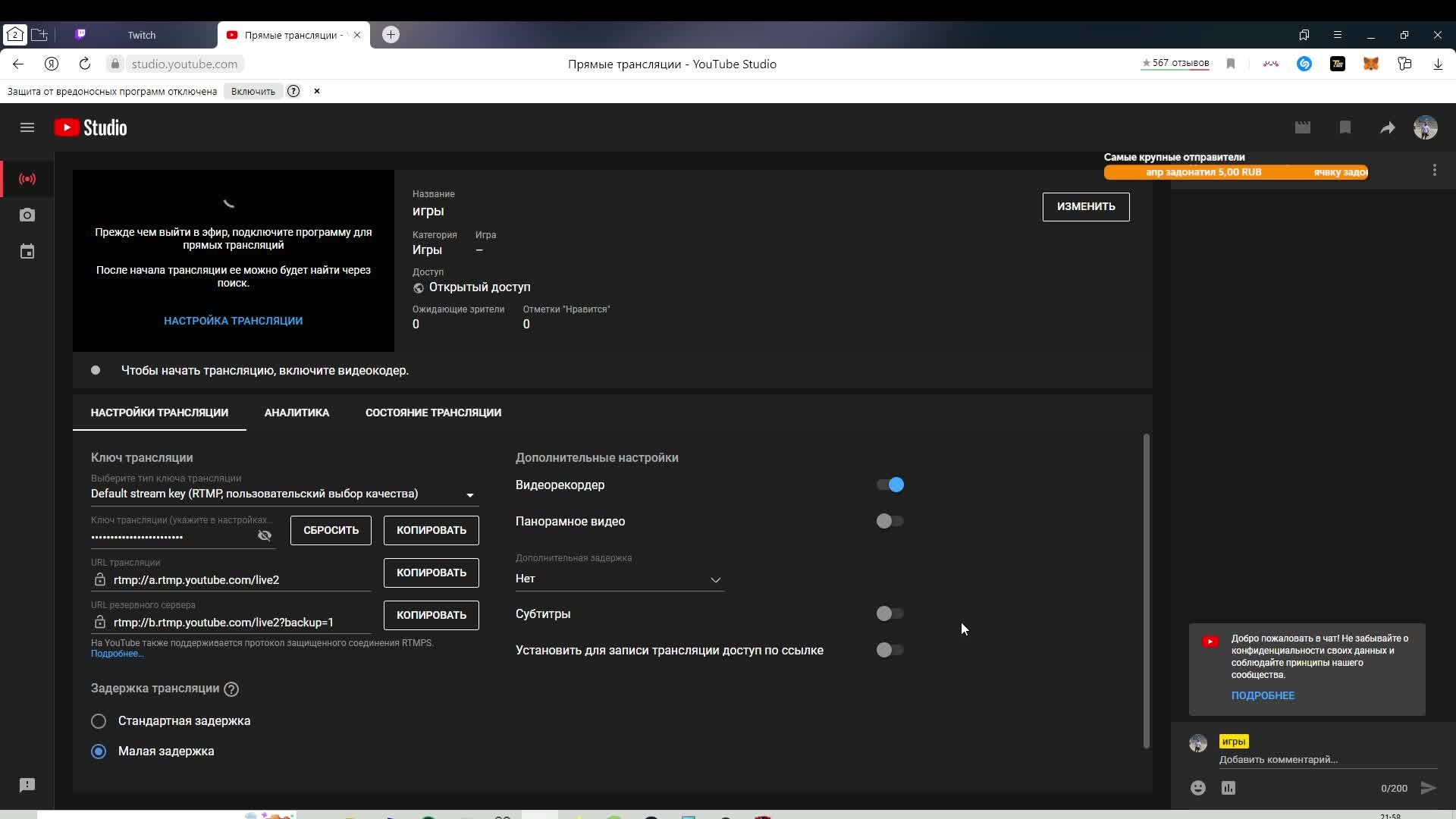The height and width of the screenshot is (819, 1456).
Task: Open chat three-dot options menu
Action: click(x=1434, y=171)
